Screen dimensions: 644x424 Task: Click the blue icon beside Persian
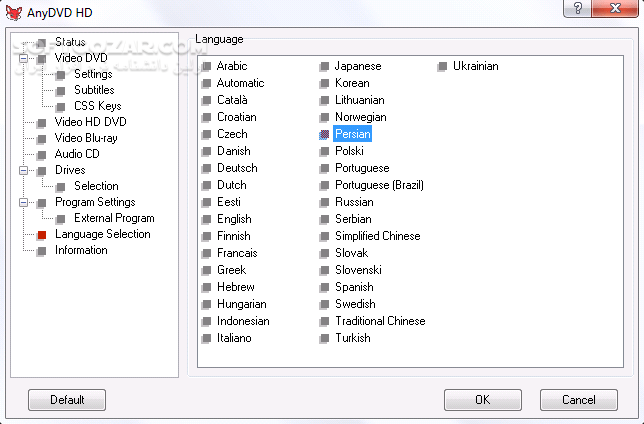324,134
